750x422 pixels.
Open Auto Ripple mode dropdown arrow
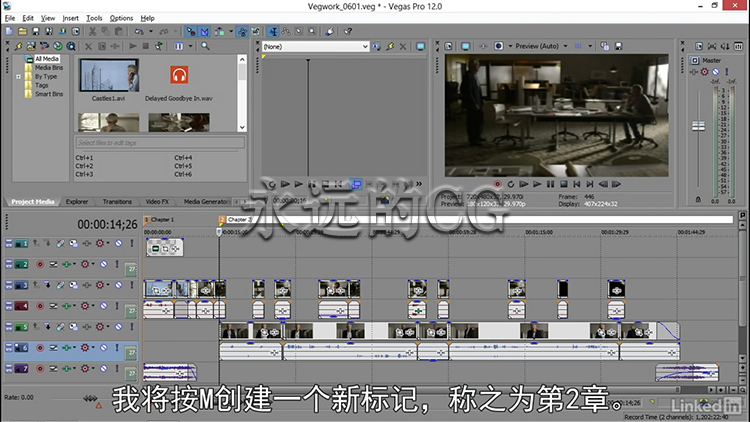[x=231, y=32]
